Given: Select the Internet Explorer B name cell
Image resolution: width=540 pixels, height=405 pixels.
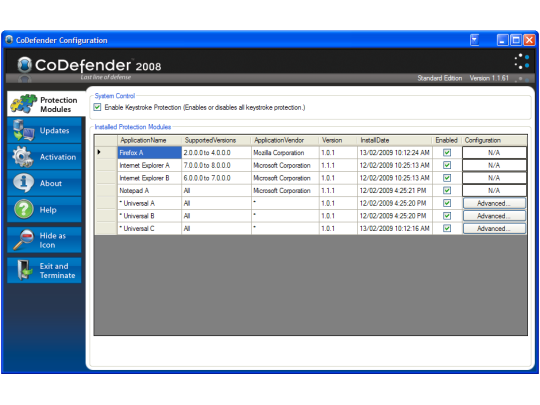Looking at the screenshot, I should click(149, 178).
